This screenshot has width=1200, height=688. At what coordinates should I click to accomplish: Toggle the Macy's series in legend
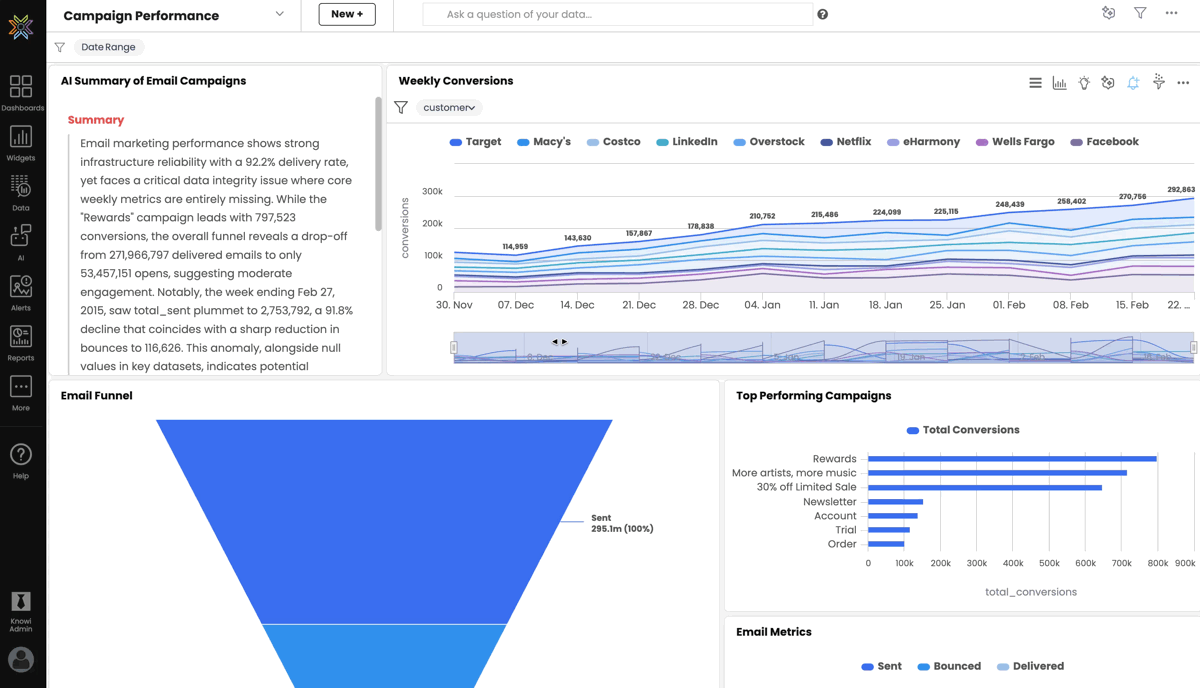pyautogui.click(x=543, y=142)
